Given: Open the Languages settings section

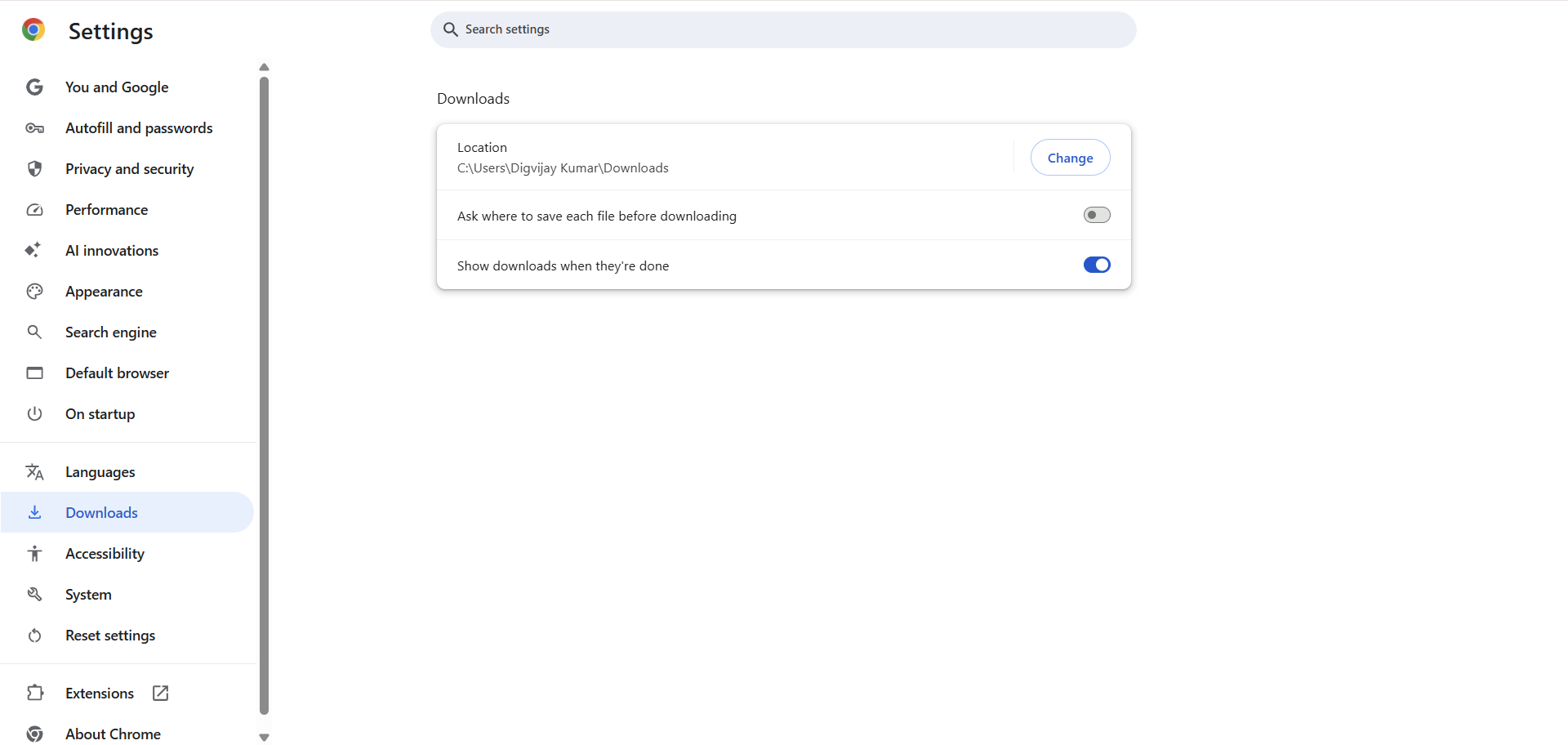Looking at the screenshot, I should click(100, 472).
